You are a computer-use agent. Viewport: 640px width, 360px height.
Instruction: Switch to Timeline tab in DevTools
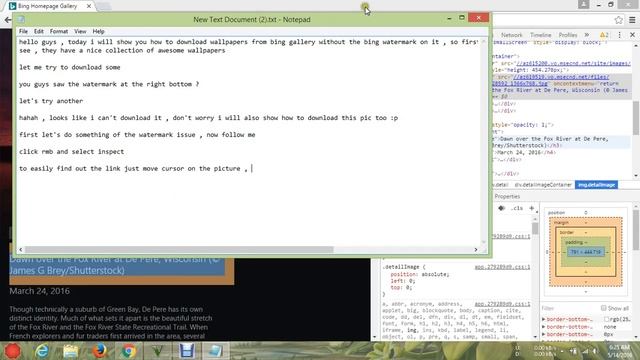coord(540,35)
